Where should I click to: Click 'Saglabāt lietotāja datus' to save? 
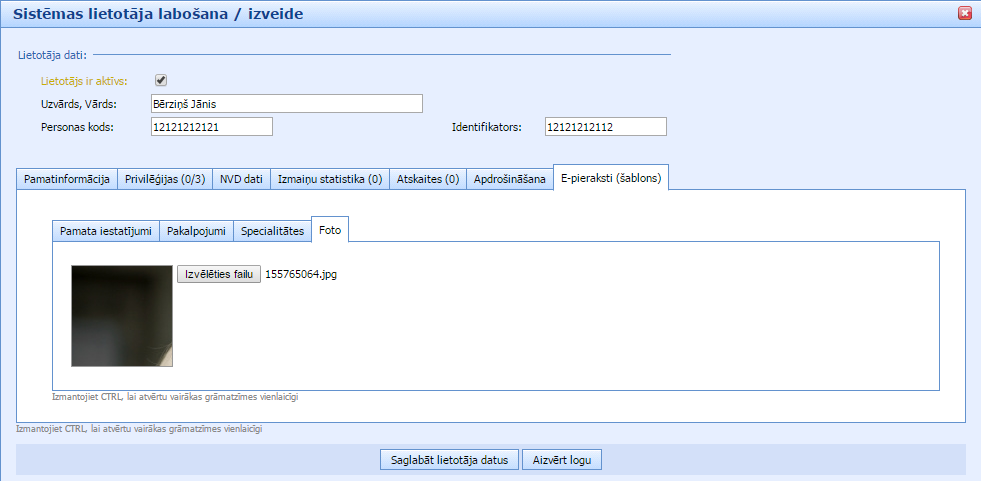point(449,460)
